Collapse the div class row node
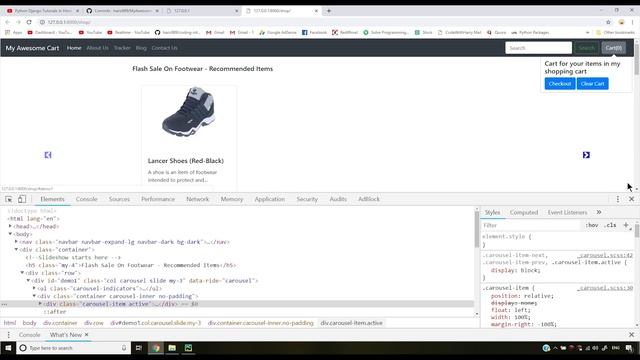 (x=22, y=273)
